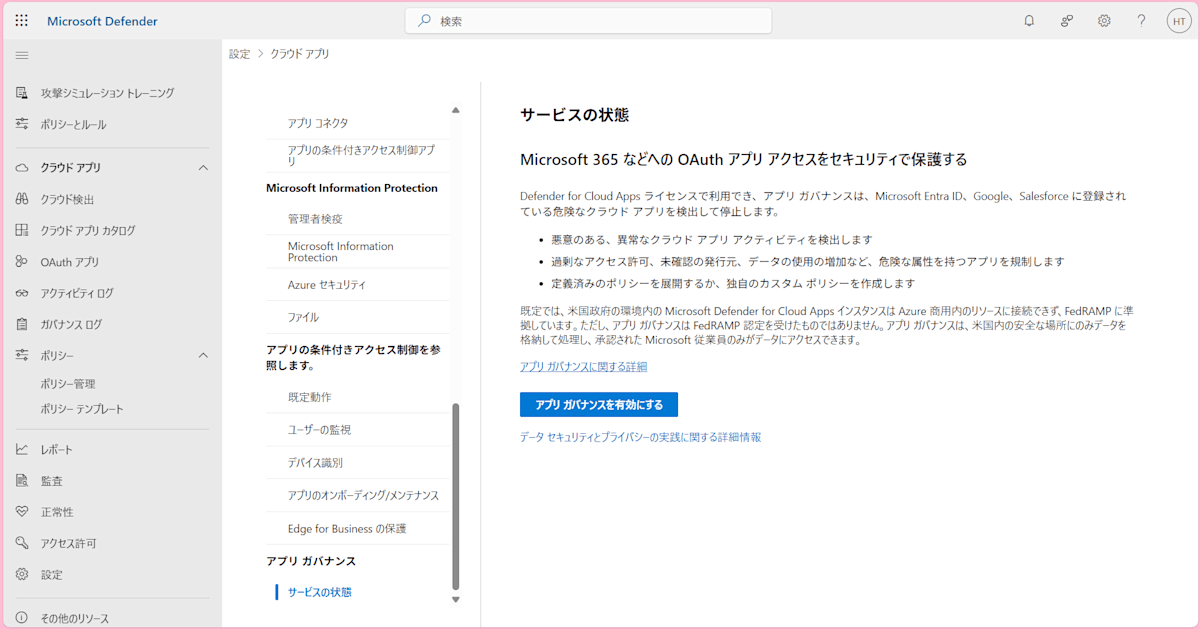
Task: Click the レポート chart icon
Action: (22, 449)
